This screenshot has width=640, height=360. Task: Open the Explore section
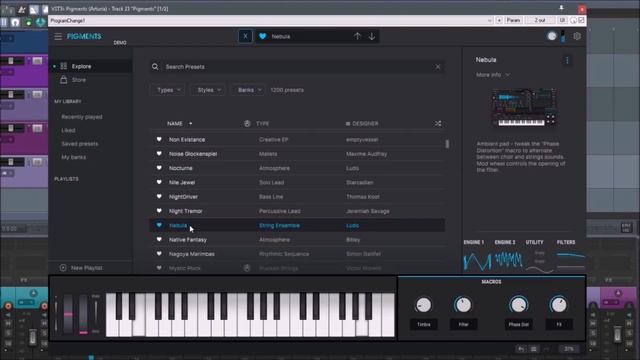(x=91, y=66)
